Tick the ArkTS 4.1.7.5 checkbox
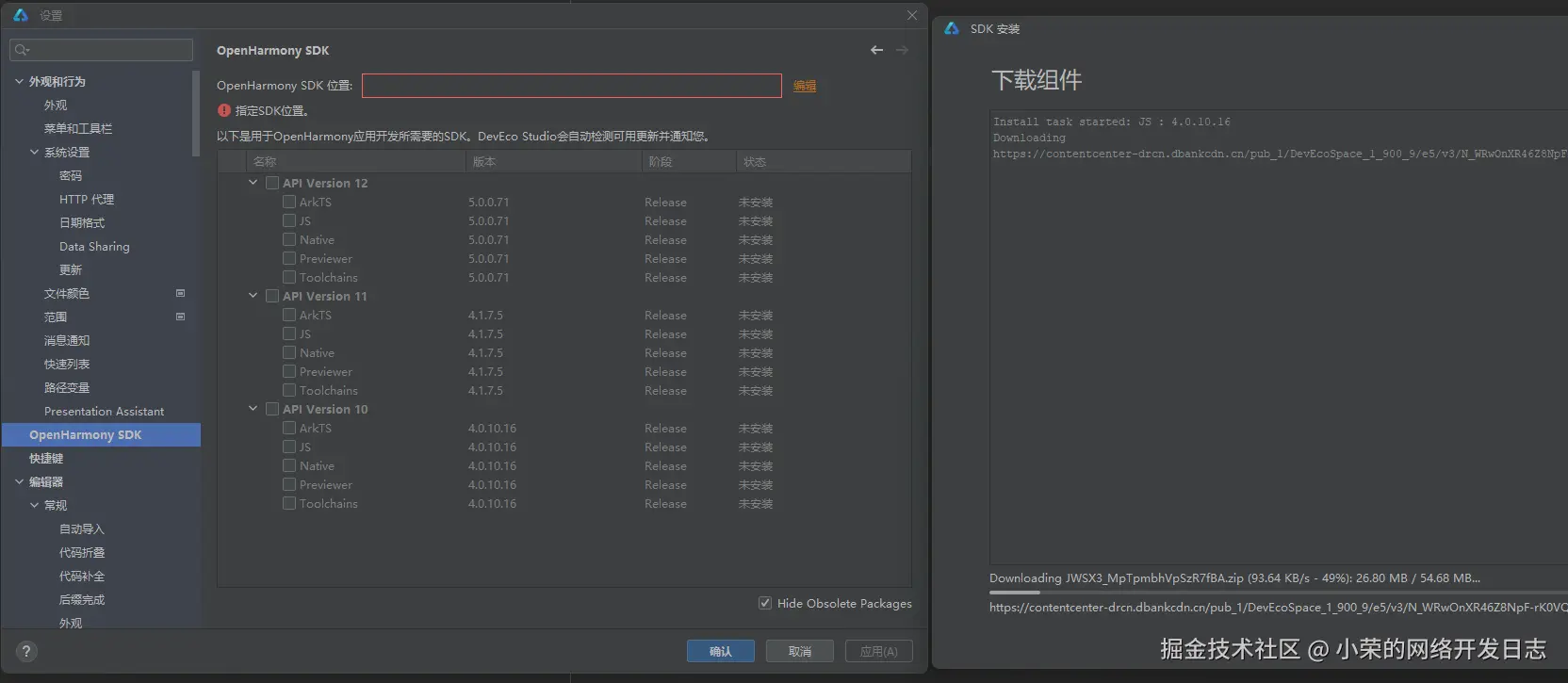The image size is (1568, 683). pos(289,315)
